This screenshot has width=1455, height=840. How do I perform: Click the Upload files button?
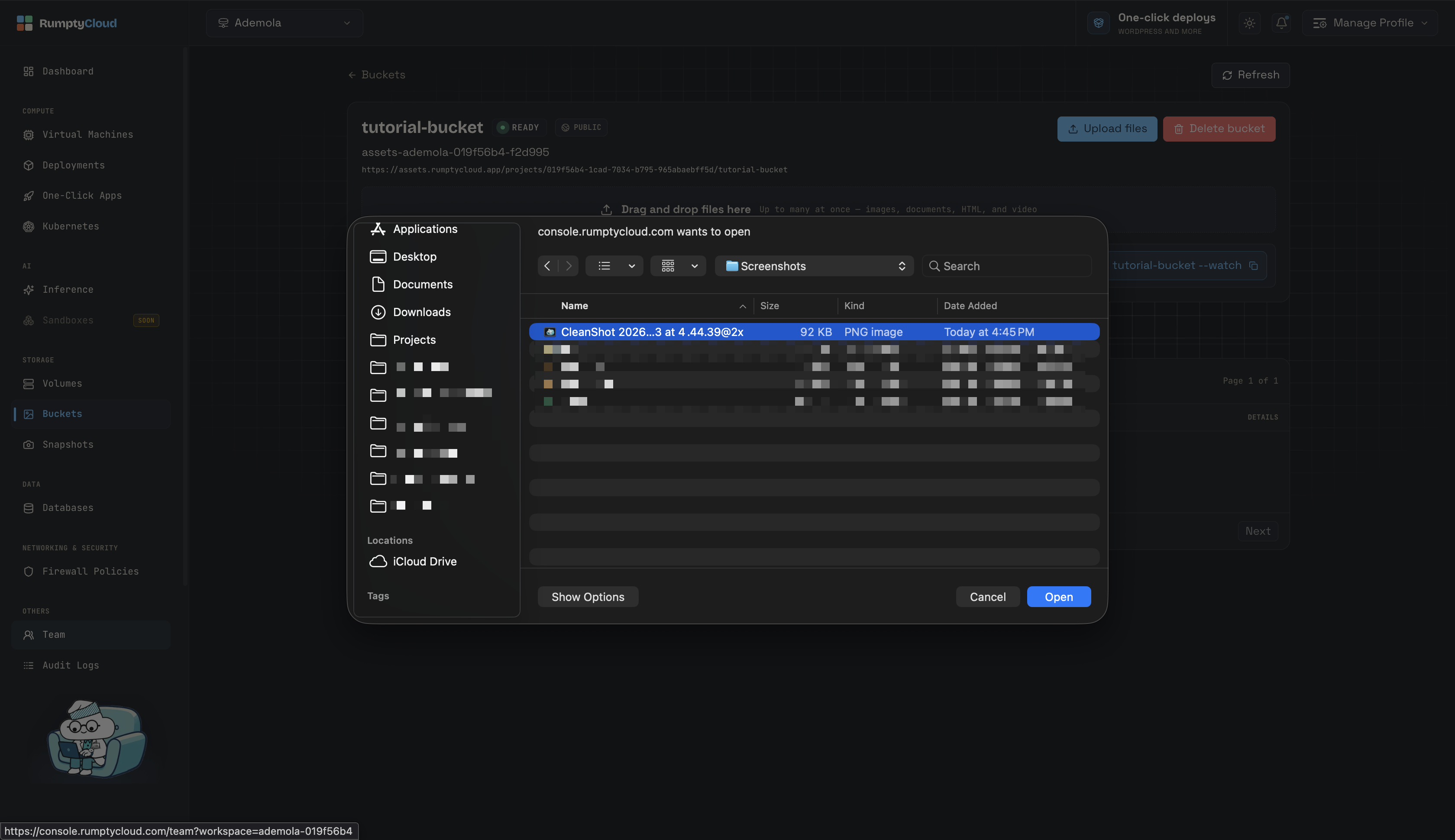point(1107,129)
